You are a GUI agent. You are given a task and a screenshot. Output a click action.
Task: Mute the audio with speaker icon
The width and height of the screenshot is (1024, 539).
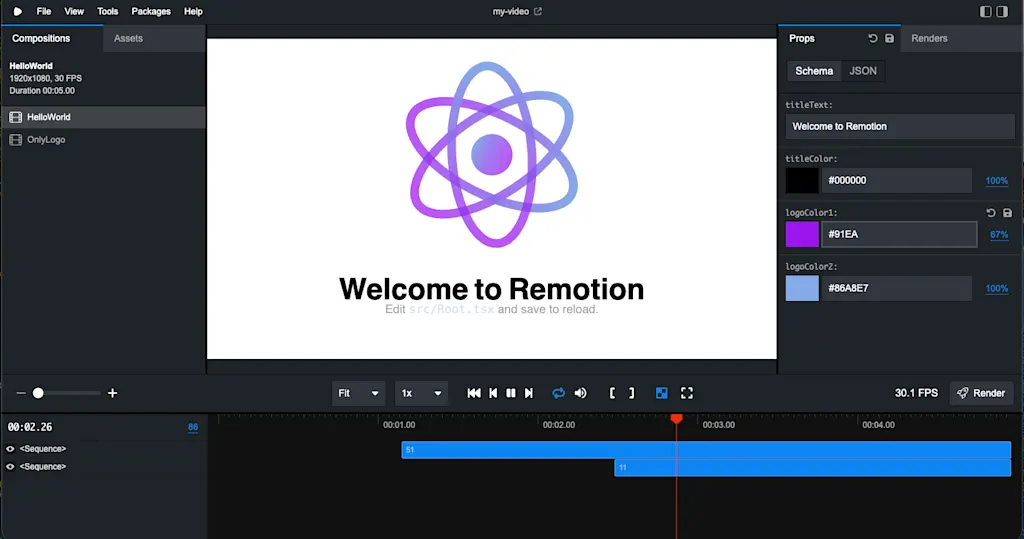click(x=581, y=393)
